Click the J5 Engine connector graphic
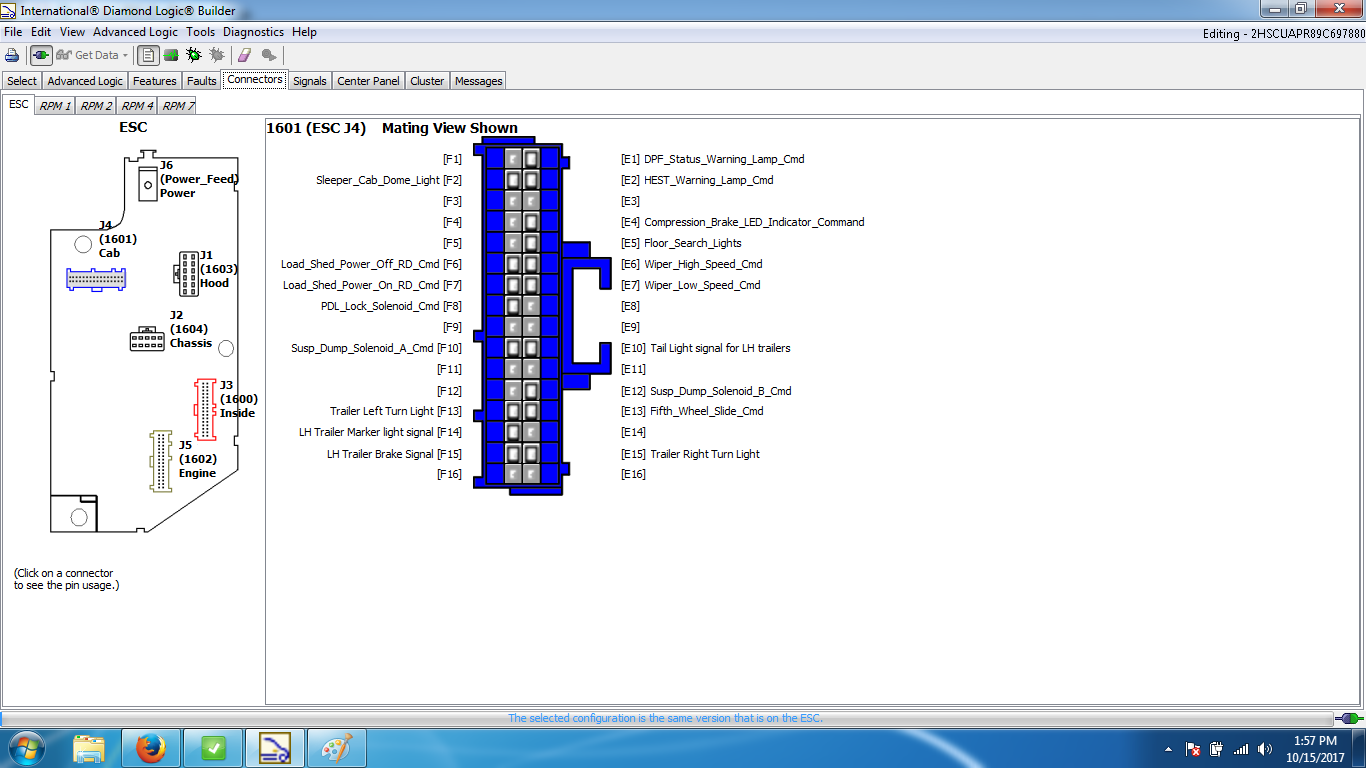This screenshot has width=1366, height=768. (160, 461)
